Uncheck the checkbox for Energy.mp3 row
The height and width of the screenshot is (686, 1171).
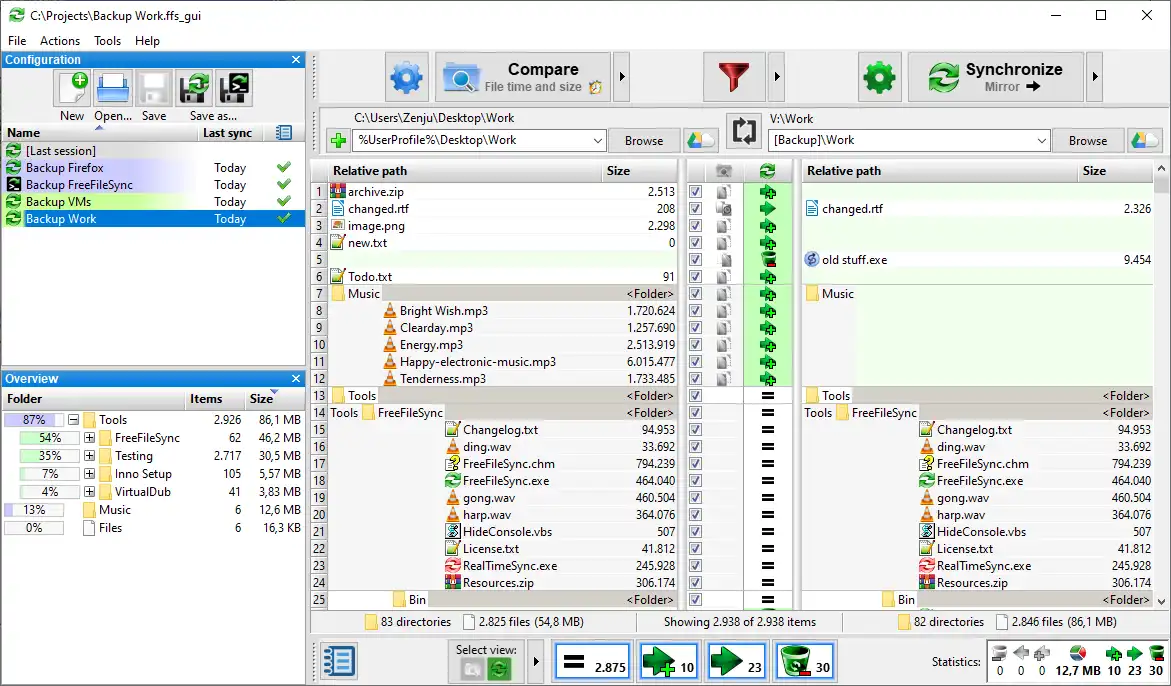coord(695,345)
